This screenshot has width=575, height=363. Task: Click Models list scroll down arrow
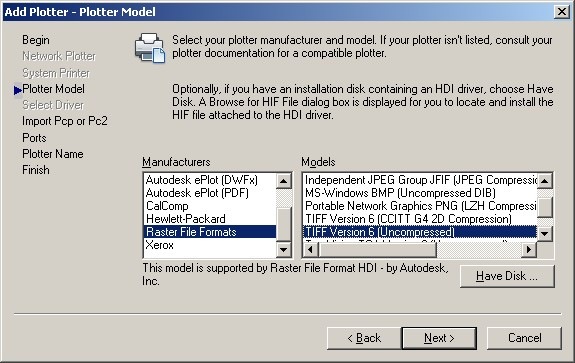[545, 233]
